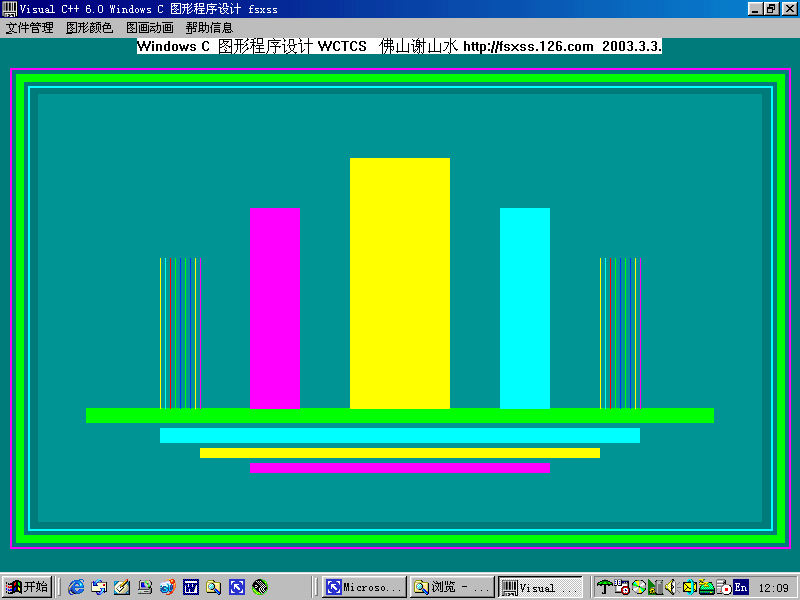Click the 开始 Start button
800x600 pixels.
(x=27, y=587)
